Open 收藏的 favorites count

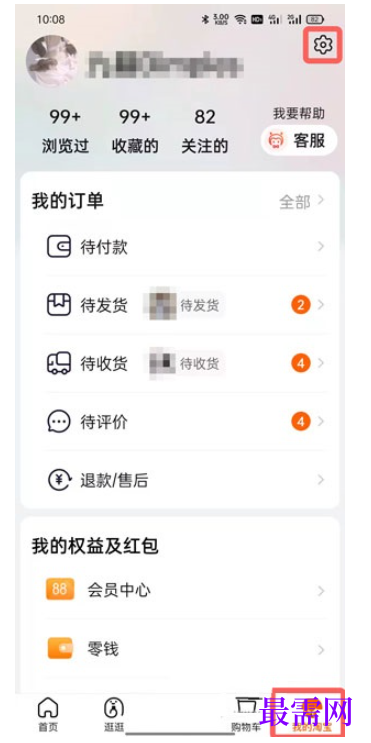coord(135,131)
